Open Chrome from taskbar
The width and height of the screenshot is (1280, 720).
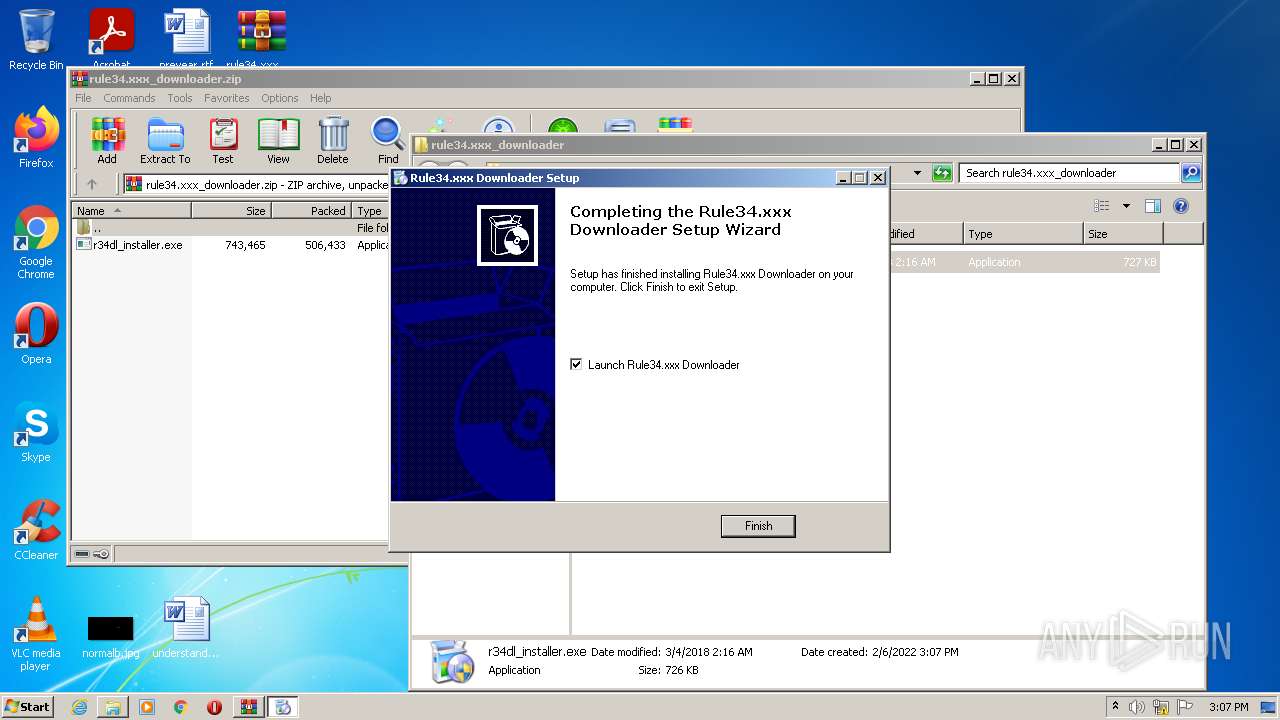point(180,707)
